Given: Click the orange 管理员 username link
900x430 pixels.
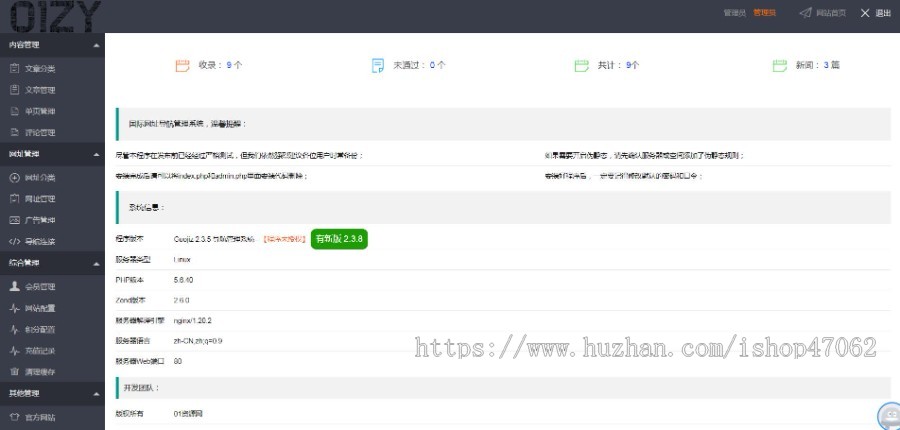Looking at the screenshot, I should [x=764, y=13].
